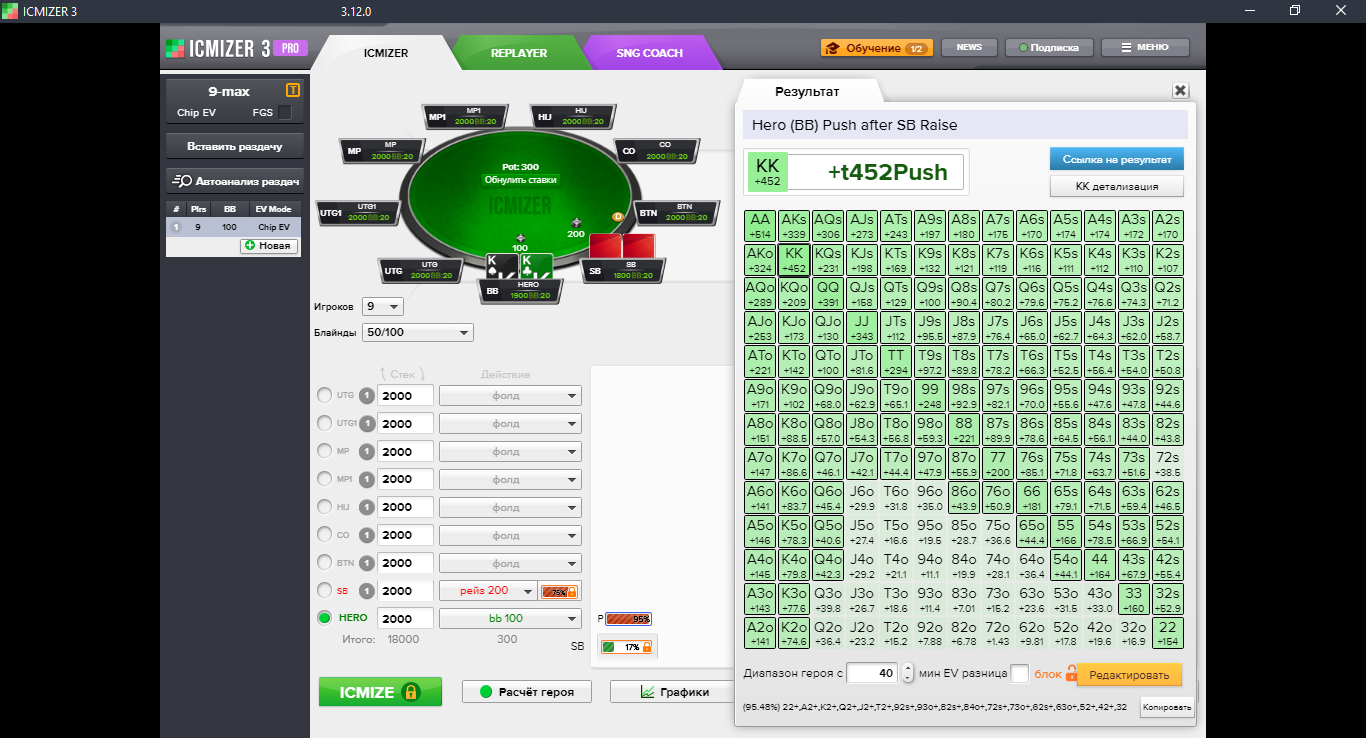Open the CO action dropdown
This screenshot has height=738, width=1366.
510,535
